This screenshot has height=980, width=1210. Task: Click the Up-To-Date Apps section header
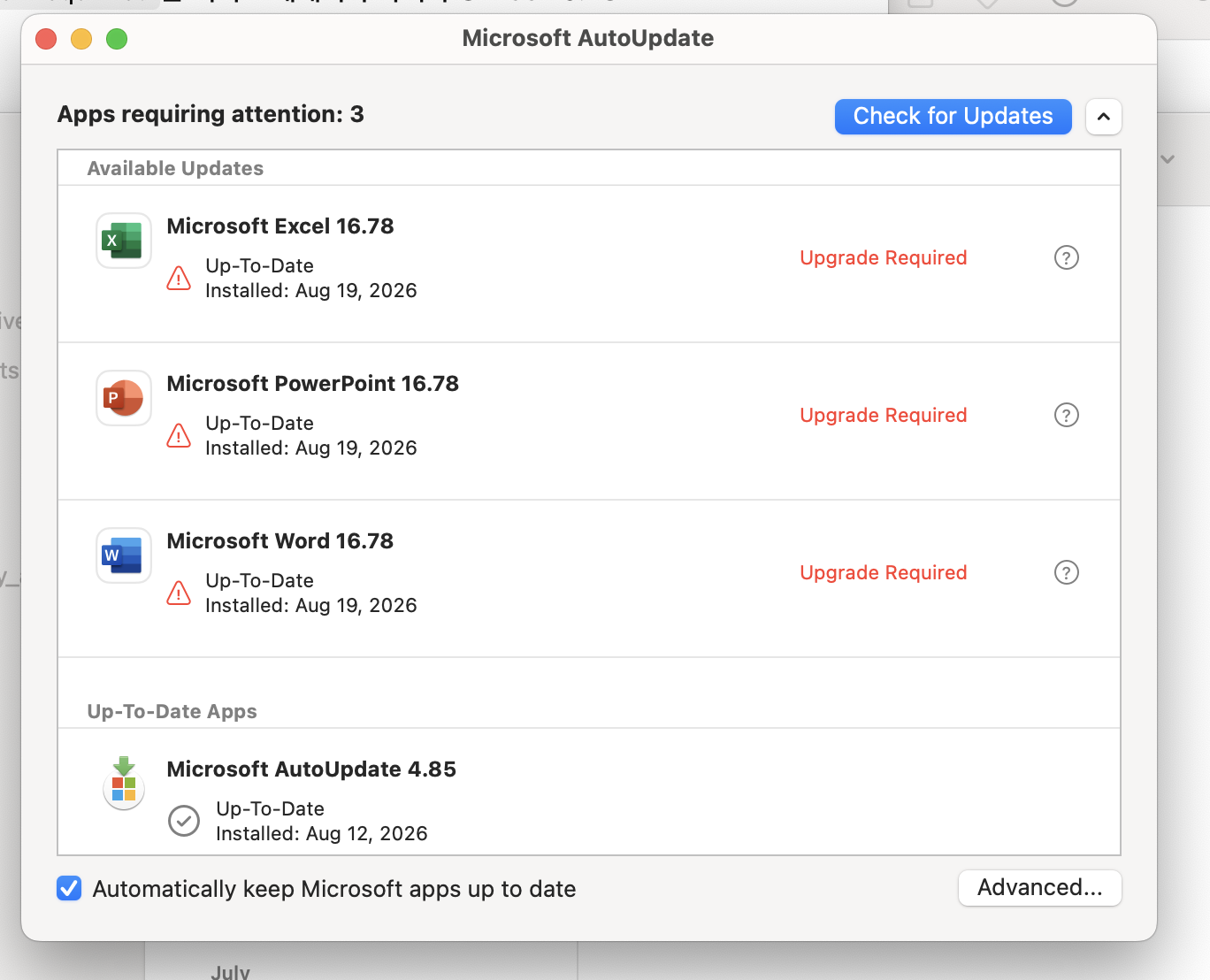172,711
